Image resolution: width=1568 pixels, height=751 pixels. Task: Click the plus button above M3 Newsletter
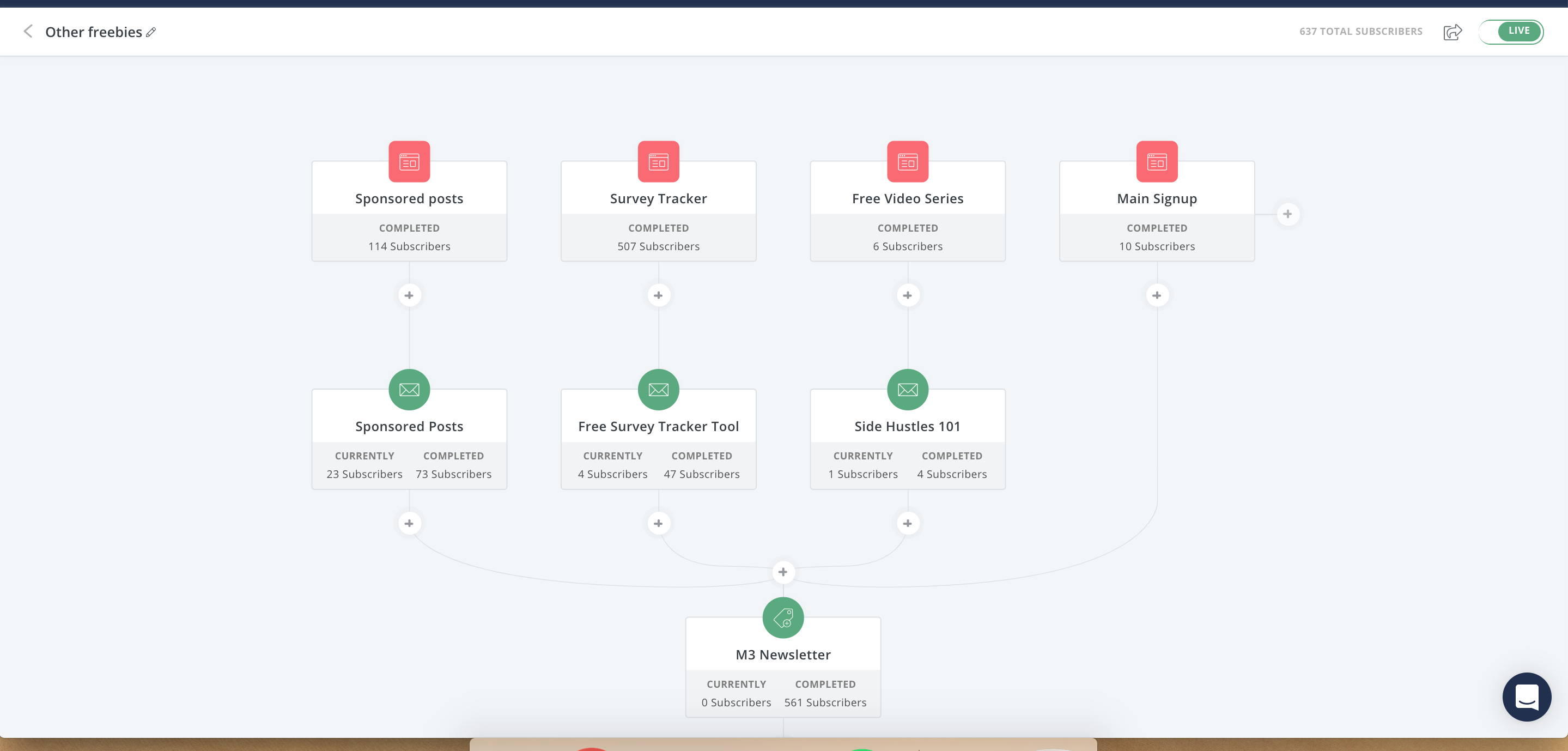point(783,571)
